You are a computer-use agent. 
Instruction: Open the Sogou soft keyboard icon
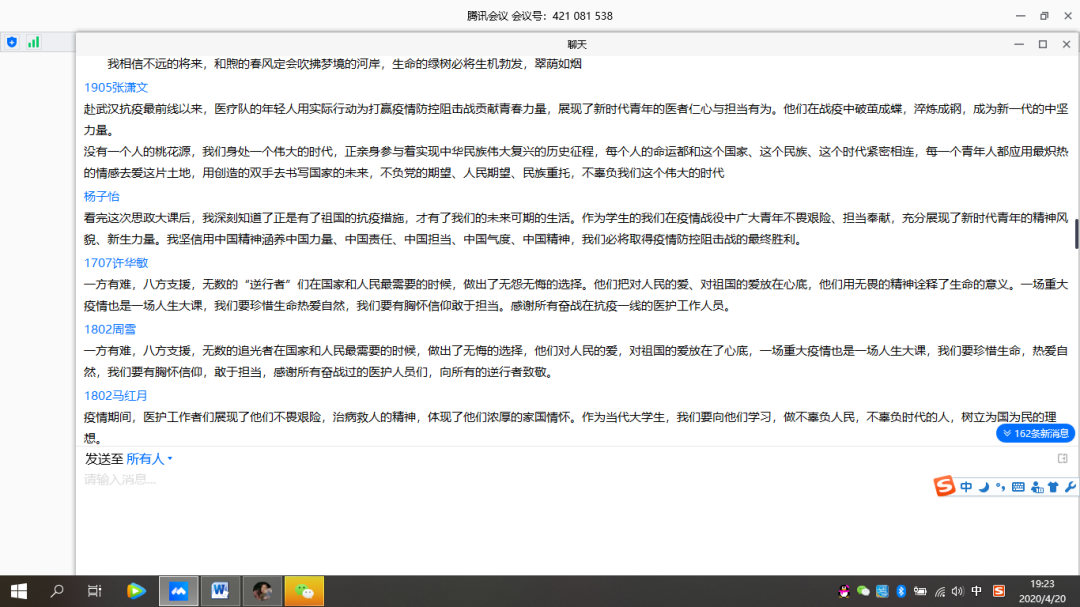tap(1019, 488)
